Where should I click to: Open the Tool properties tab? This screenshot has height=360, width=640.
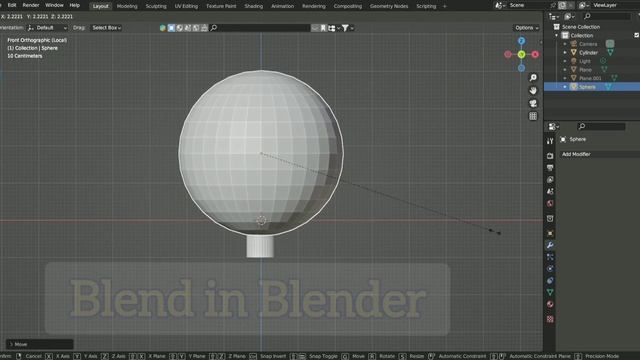(x=550, y=141)
